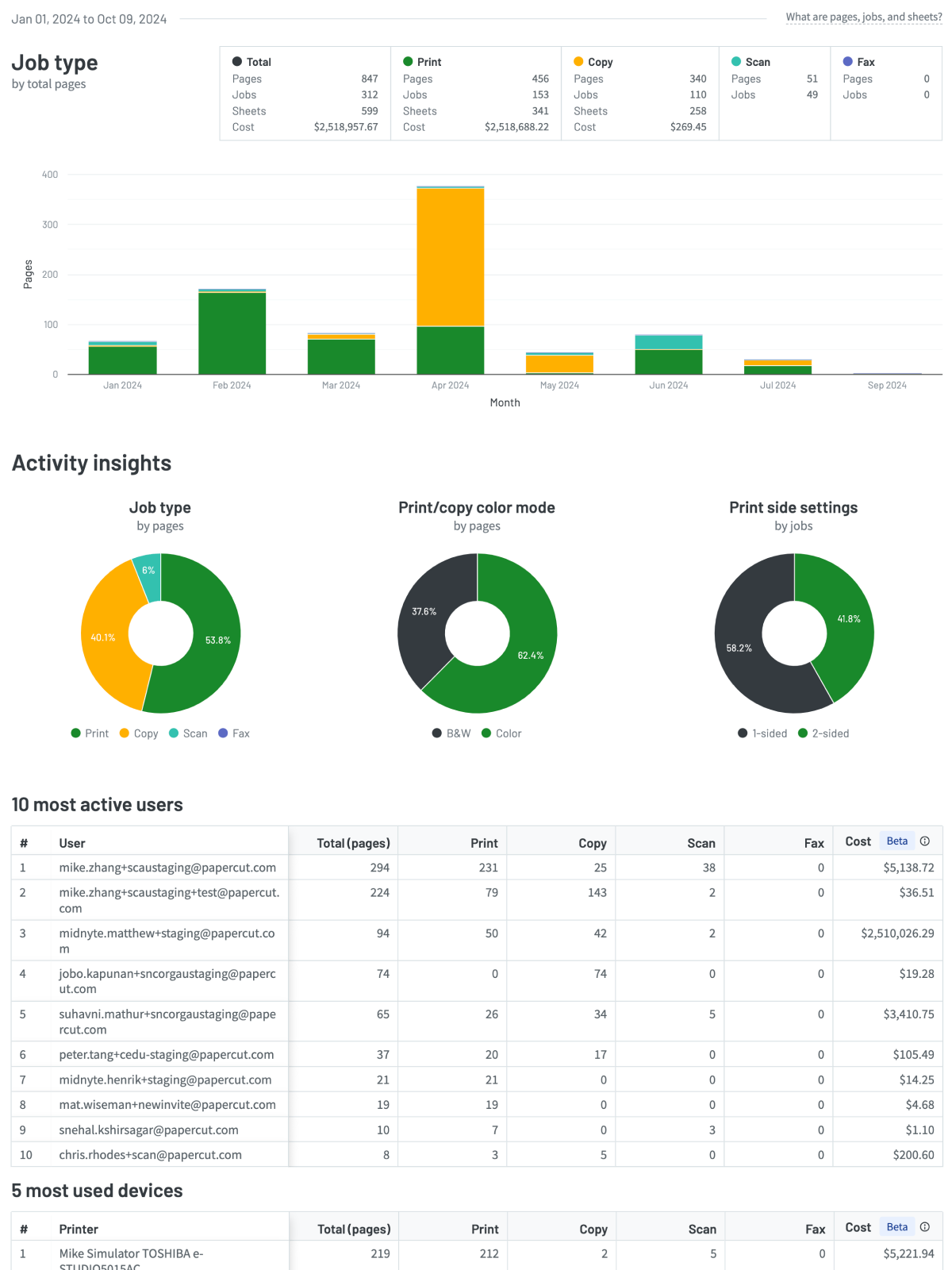
Task: Toggle Print series in Job type legend
Action: point(90,733)
